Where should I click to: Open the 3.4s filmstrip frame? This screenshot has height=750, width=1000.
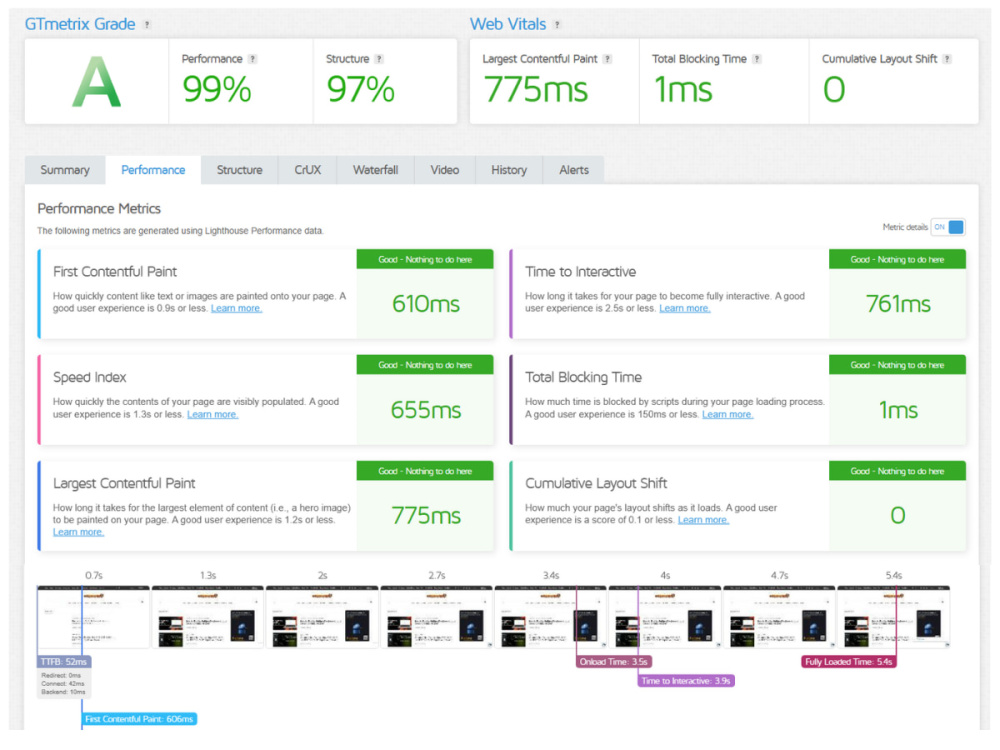coord(551,617)
